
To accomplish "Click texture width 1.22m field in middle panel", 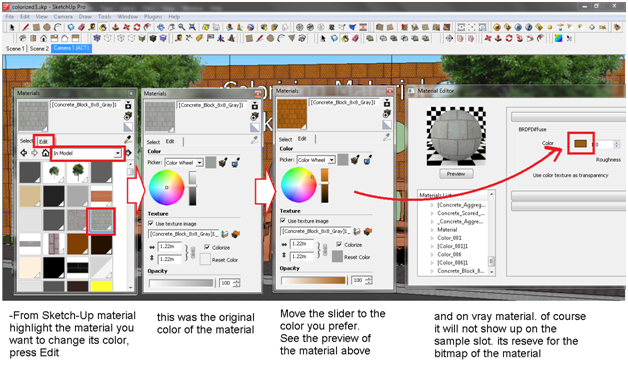I will pos(169,247).
